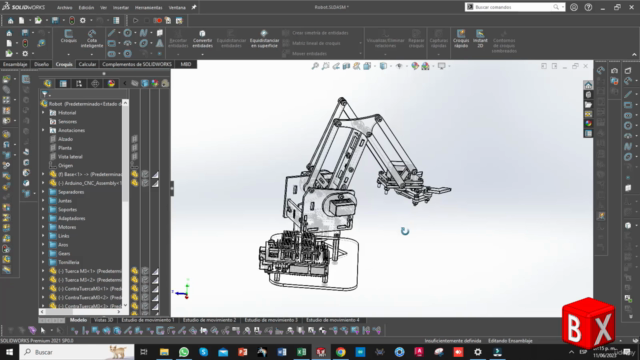Viewport: 640px width, 360px height.
Task: Click the Zoom to Area icon
Action: coord(325,66)
